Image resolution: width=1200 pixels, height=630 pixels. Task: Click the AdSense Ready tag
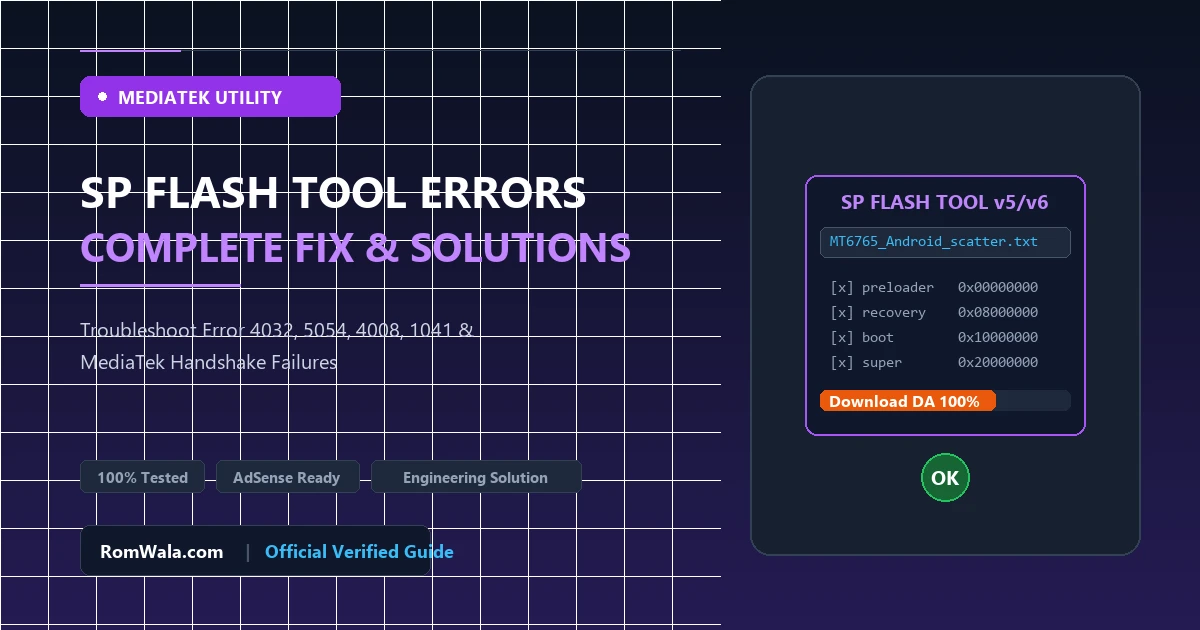(286, 477)
